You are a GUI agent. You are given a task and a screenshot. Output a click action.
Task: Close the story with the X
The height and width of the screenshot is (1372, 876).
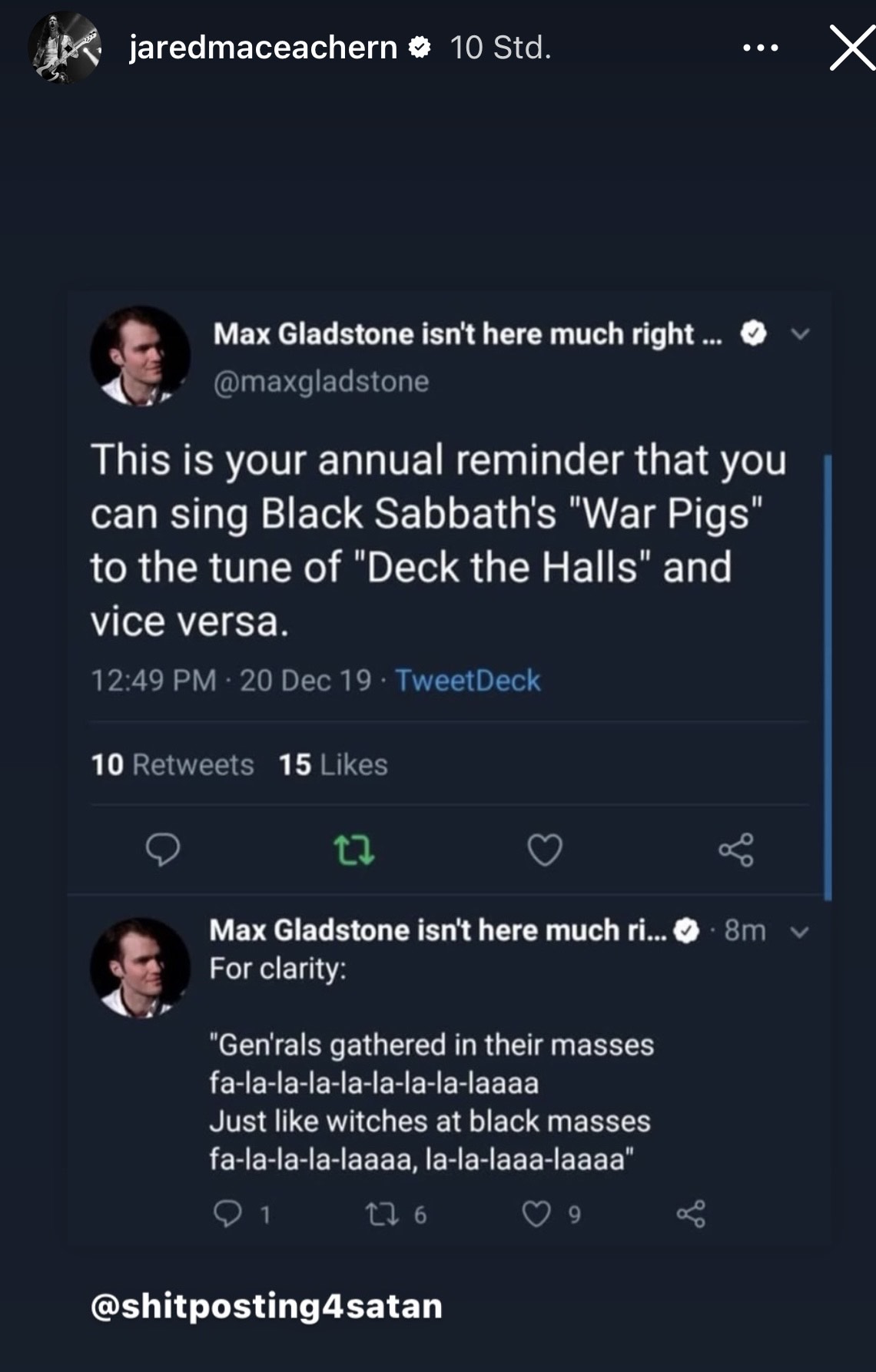(x=851, y=48)
